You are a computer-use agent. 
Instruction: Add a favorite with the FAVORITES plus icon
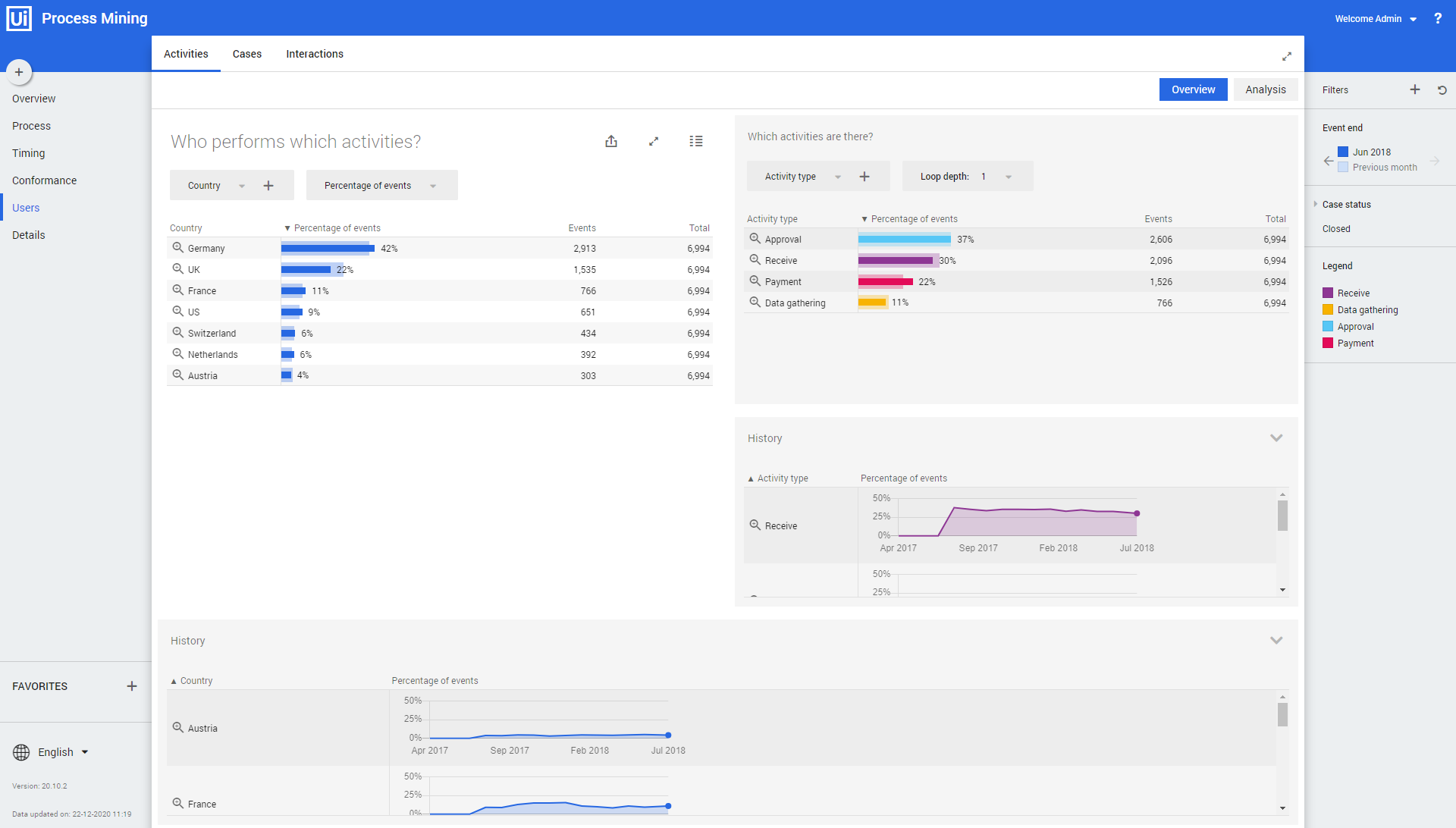(132, 686)
